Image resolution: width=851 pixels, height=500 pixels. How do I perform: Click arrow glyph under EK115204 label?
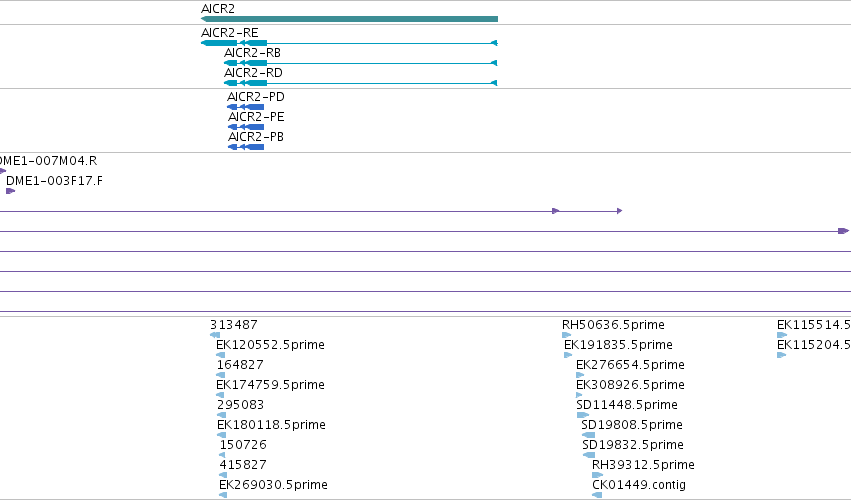[782, 355]
